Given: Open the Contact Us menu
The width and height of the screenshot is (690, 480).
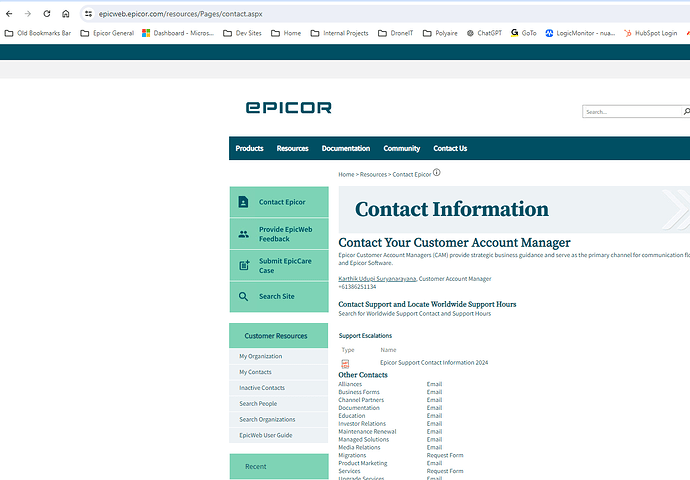Looking at the screenshot, I should click(x=450, y=148).
